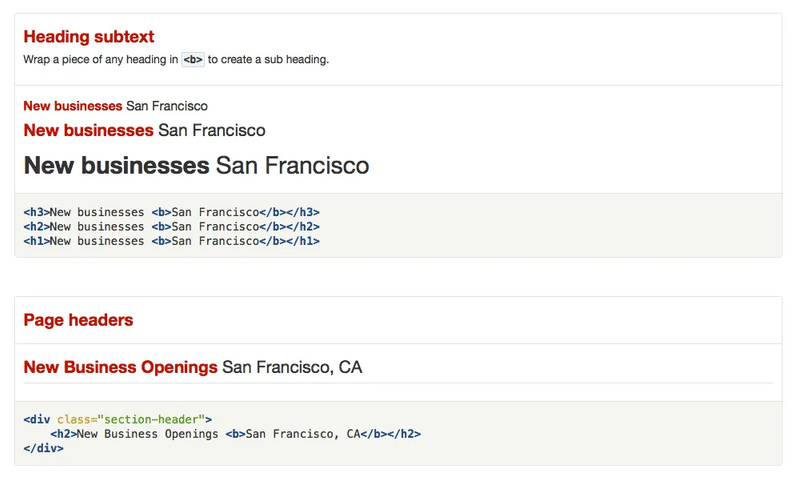Click the h2 'New Business Openings' code line
The image size is (800, 485).
coord(235,434)
